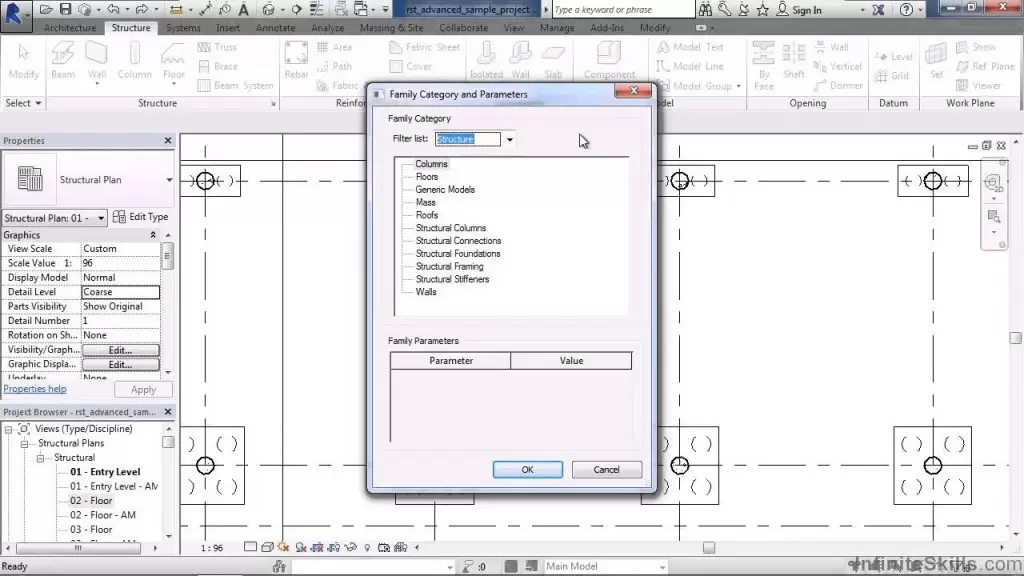Select the Beam tool in ribbon
The width and height of the screenshot is (1024, 576).
click(63, 60)
